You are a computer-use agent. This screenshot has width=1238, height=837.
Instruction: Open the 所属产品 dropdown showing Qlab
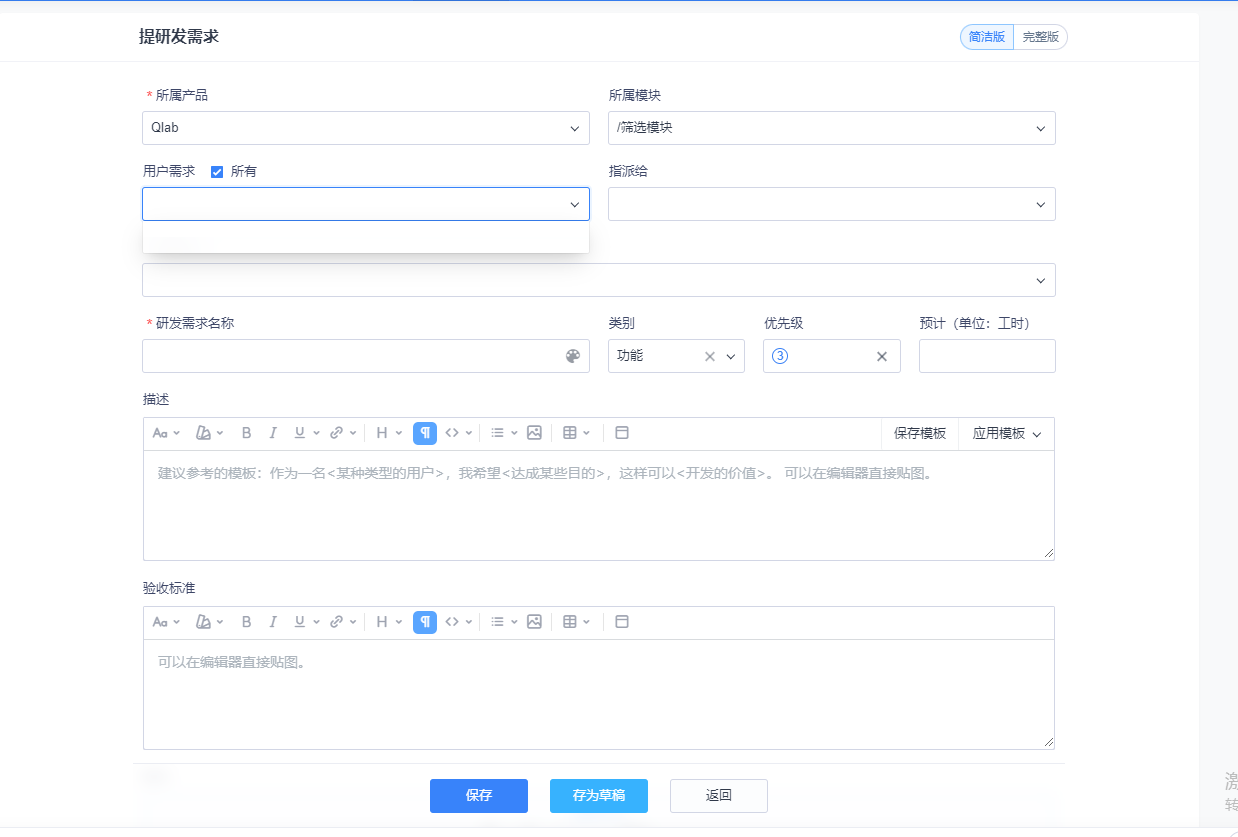tap(365, 128)
